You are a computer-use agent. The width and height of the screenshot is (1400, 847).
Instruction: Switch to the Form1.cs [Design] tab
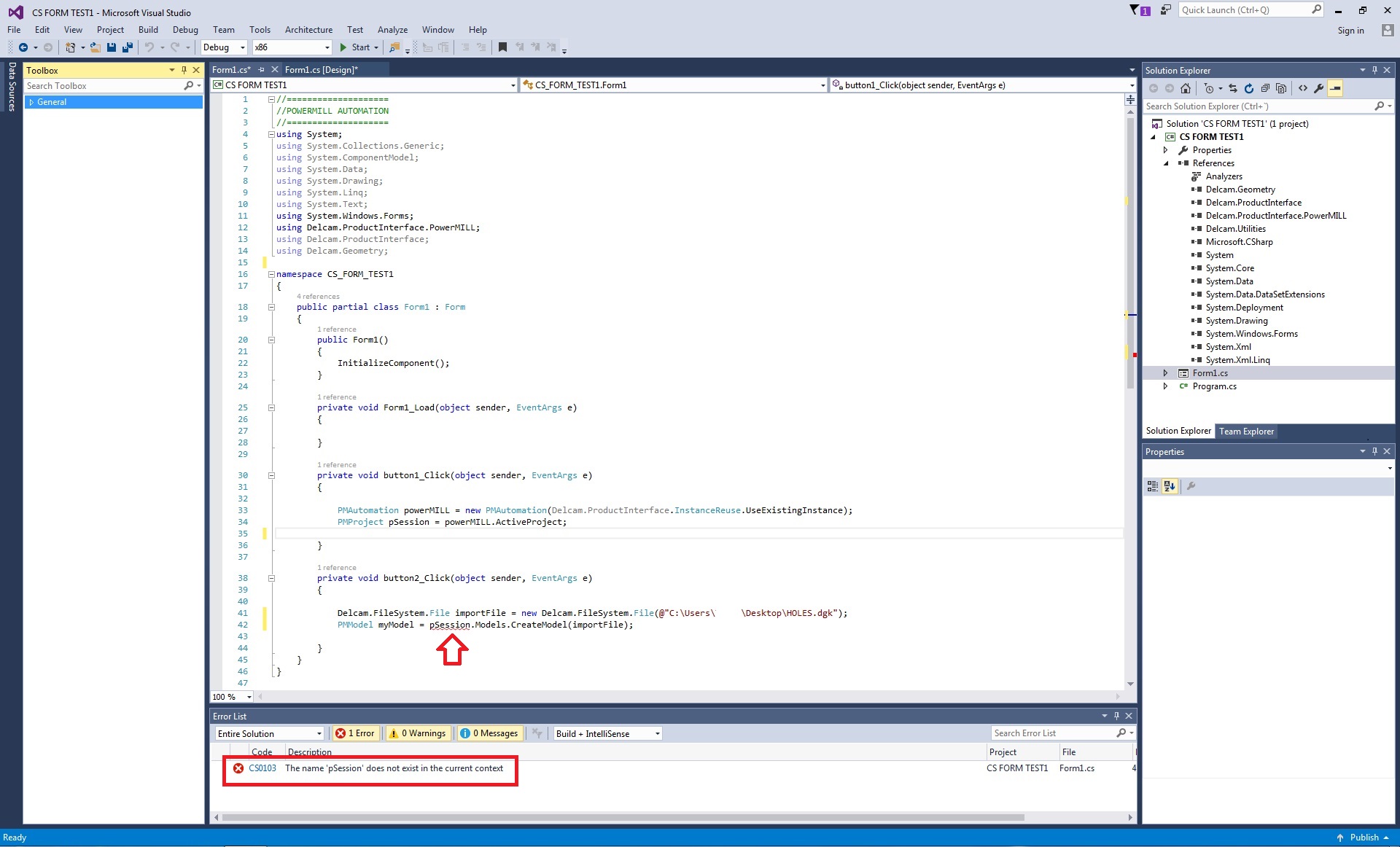click(x=321, y=70)
